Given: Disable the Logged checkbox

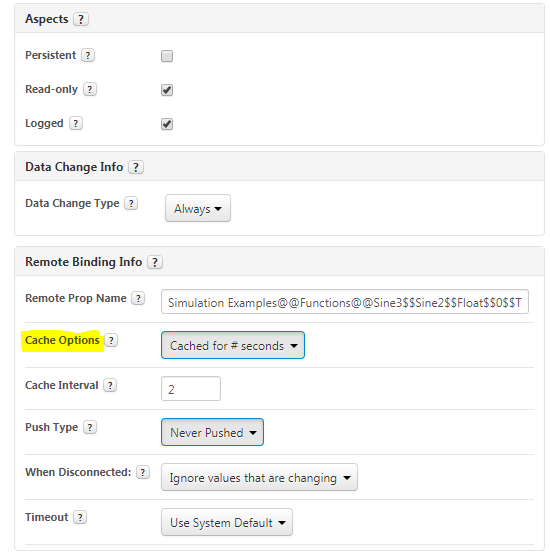Looking at the screenshot, I should point(167,124).
